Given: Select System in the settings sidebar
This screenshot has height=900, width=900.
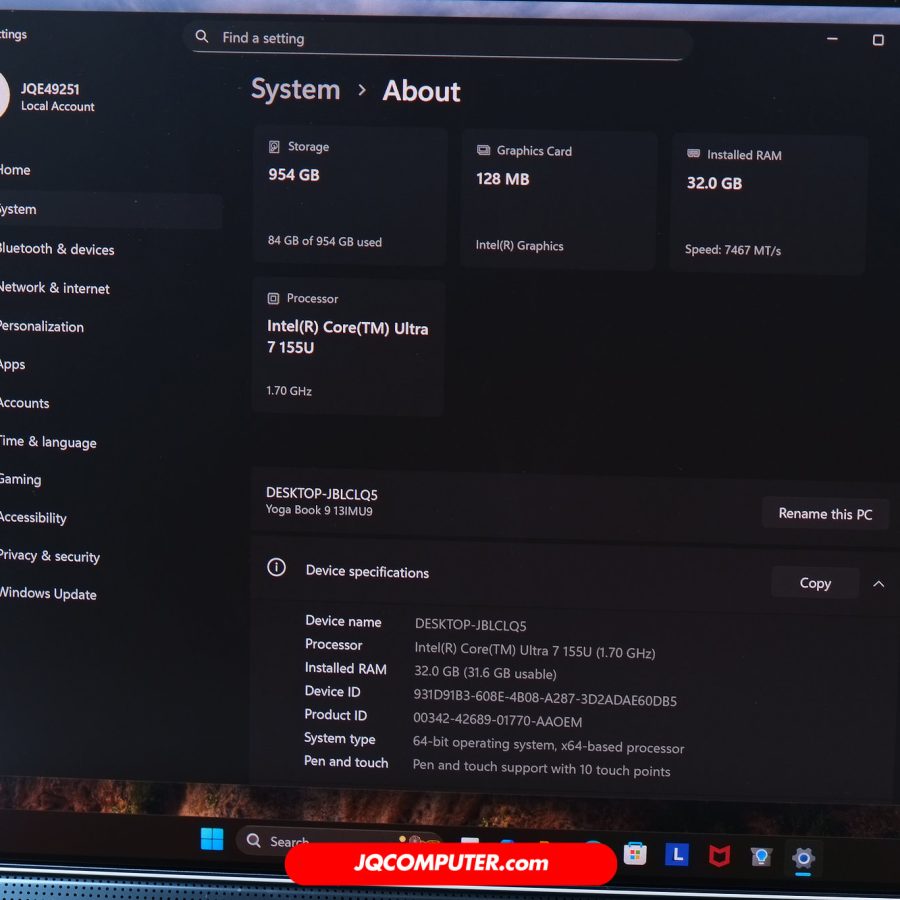Looking at the screenshot, I should (x=111, y=210).
